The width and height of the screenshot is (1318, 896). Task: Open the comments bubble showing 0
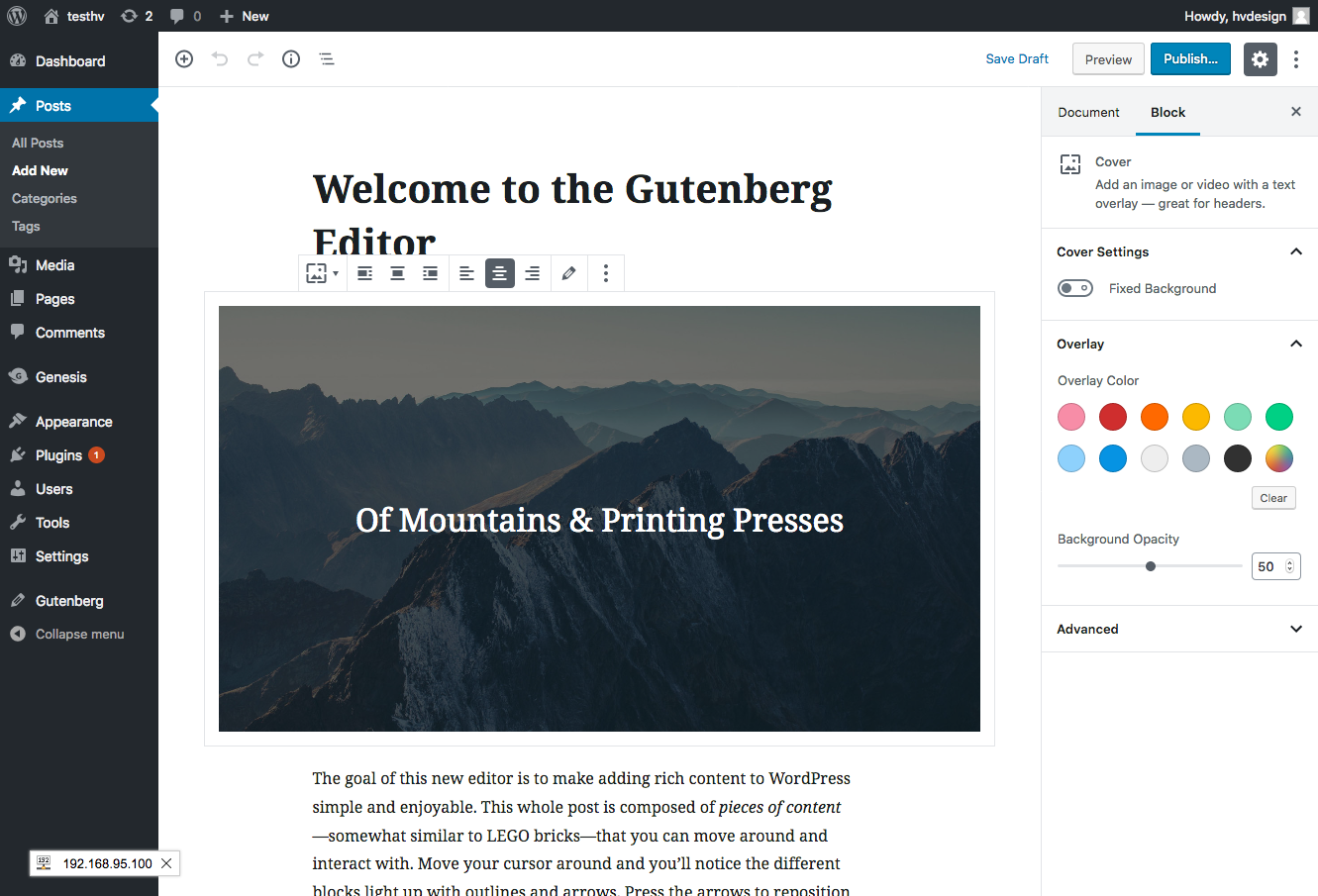click(185, 16)
